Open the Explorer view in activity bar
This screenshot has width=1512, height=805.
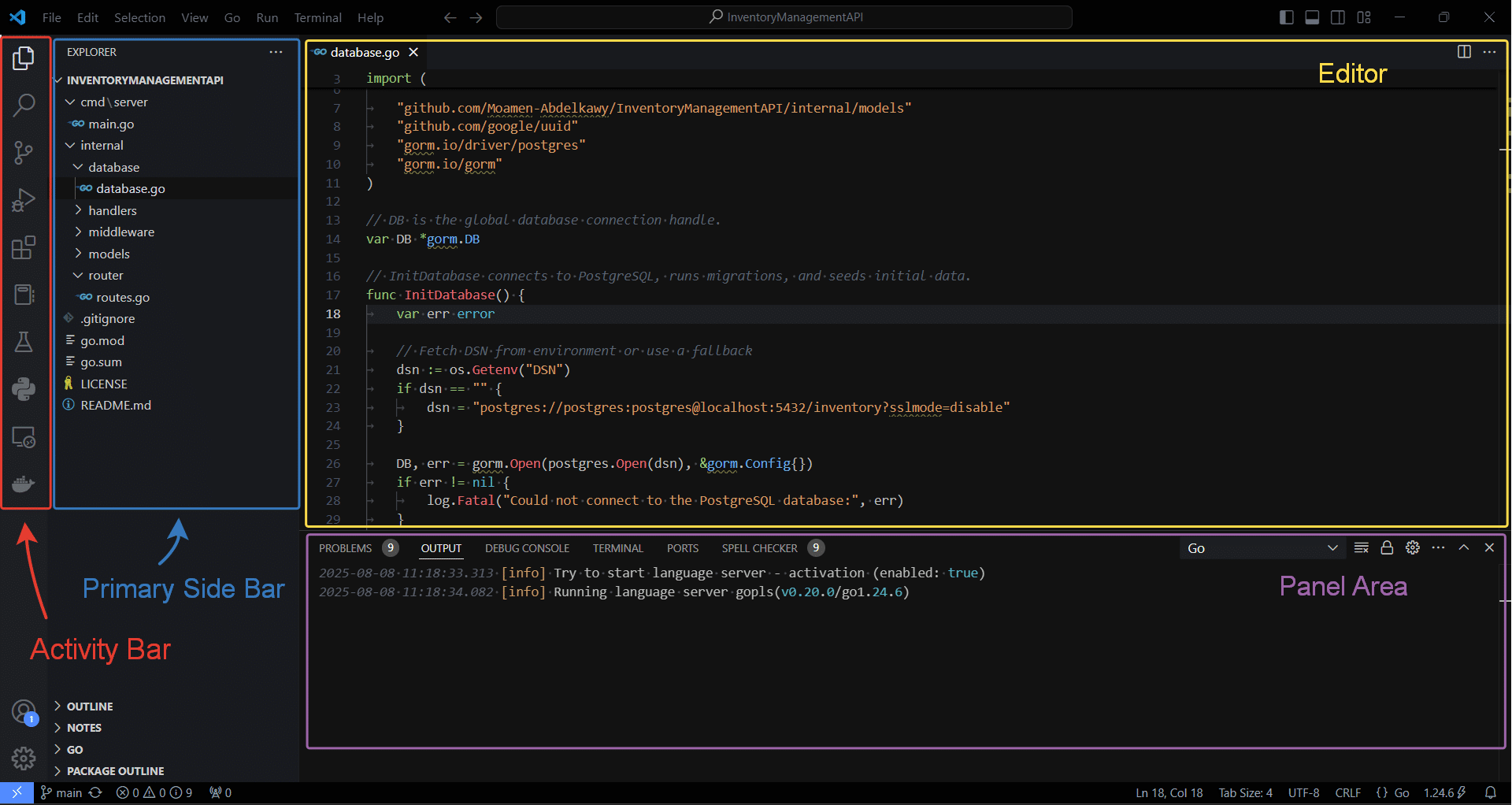click(24, 57)
